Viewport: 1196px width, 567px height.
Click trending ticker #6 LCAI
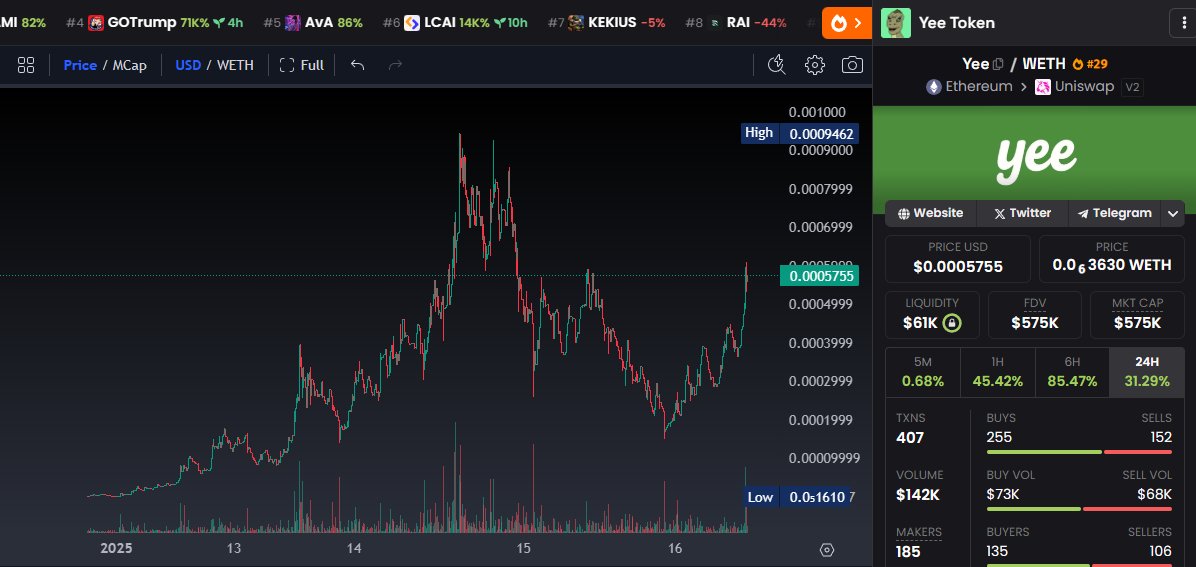pyautogui.click(x=455, y=22)
